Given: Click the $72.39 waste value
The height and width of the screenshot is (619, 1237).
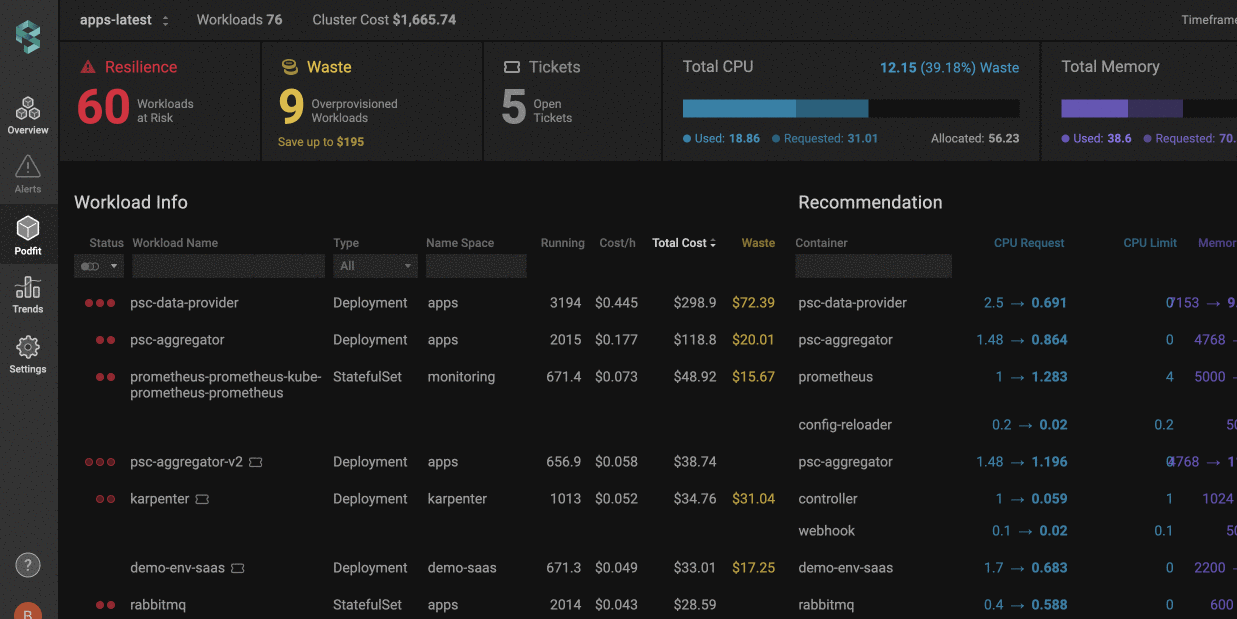Looking at the screenshot, I should coord(753,303).
